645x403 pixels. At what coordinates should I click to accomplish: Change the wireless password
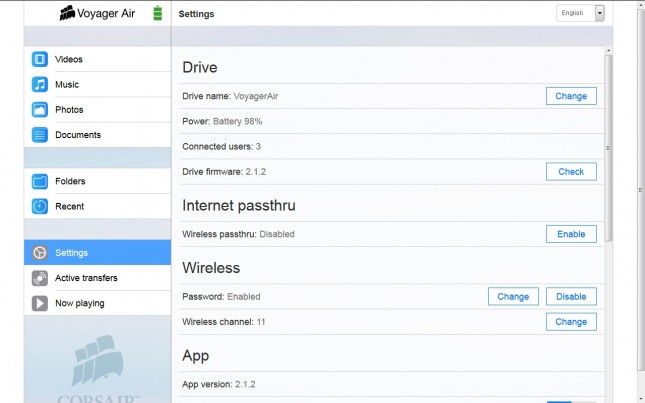pyautogui.click(x=513, y=296)
